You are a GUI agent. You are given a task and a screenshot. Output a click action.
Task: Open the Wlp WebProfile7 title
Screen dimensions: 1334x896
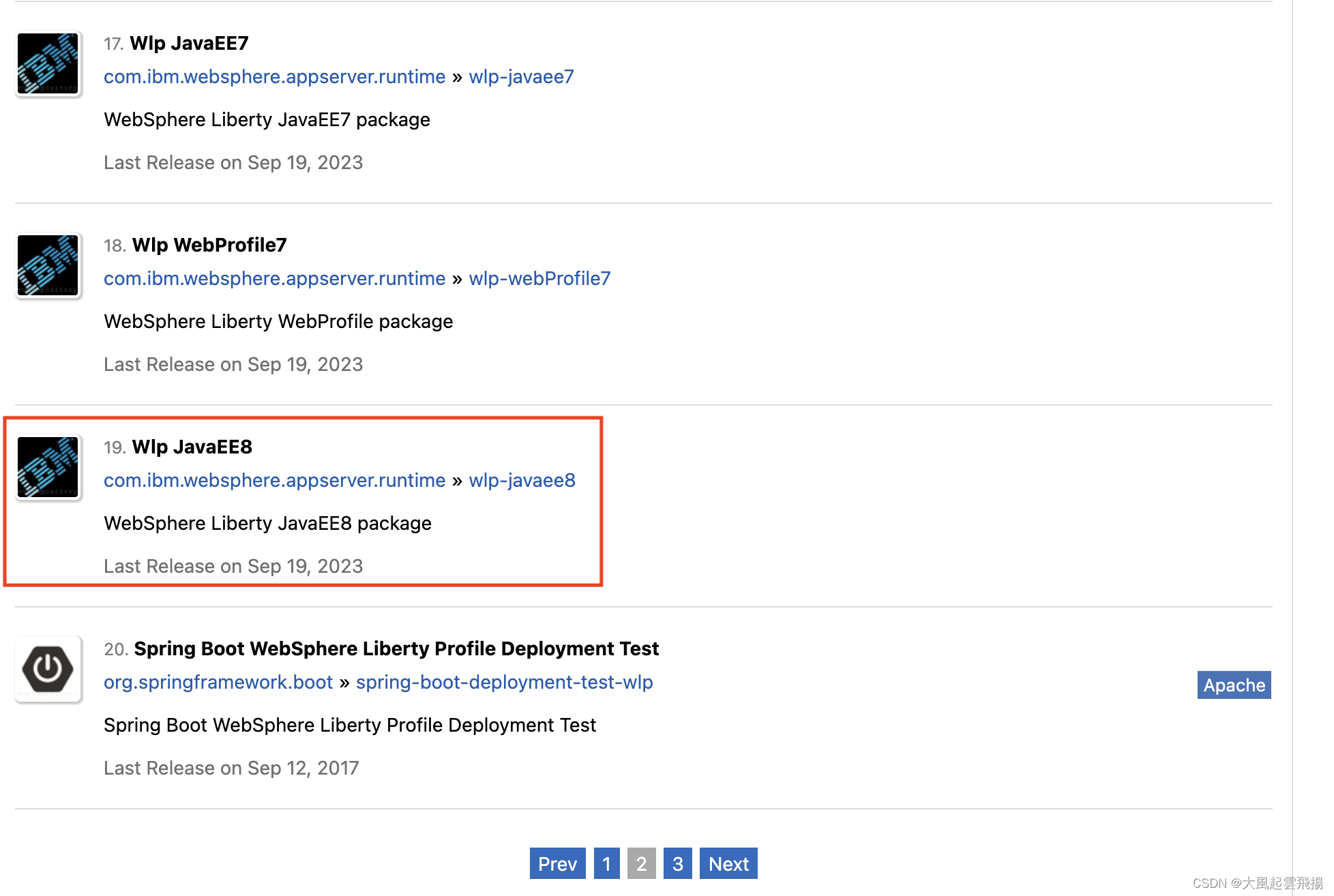click(209, 245)
